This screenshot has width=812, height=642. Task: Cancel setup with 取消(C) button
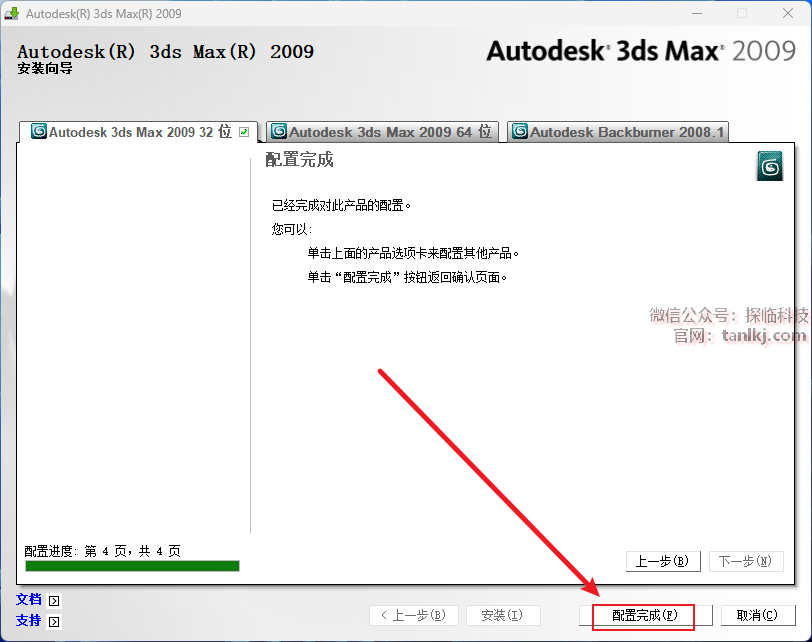coord(758,616)
